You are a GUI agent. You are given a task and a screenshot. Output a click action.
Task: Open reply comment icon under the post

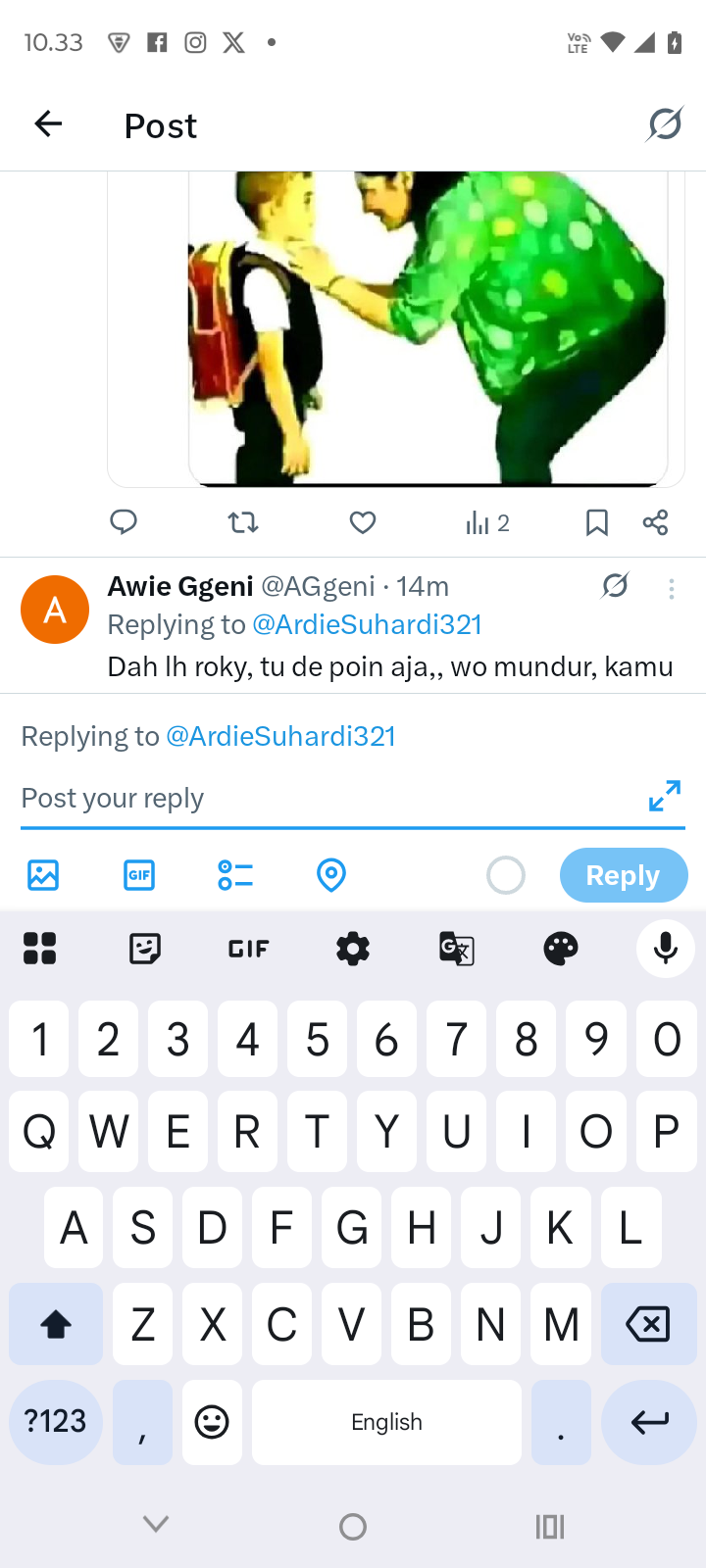coord(124,522)
